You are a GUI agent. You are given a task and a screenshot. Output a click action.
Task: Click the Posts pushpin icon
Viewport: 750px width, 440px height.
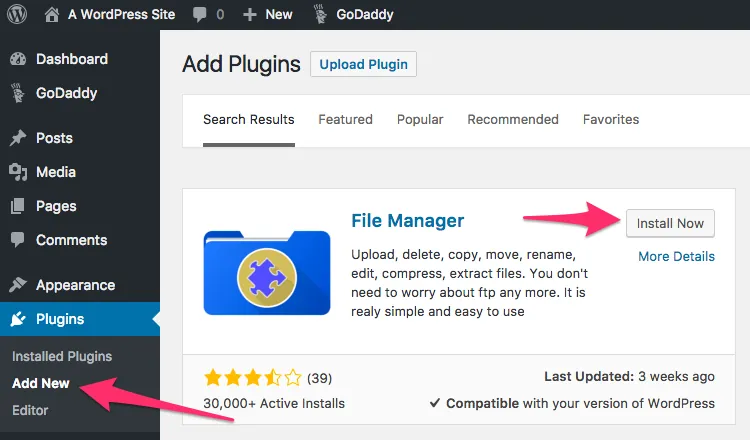point(18,138)
